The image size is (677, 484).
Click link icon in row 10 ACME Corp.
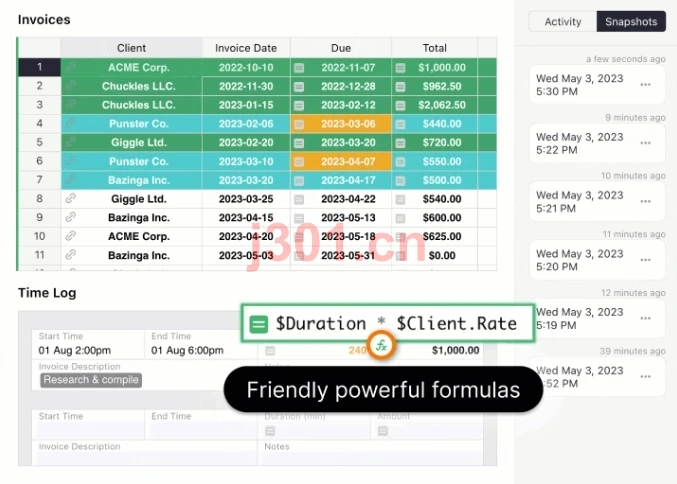tap(70, 236)
